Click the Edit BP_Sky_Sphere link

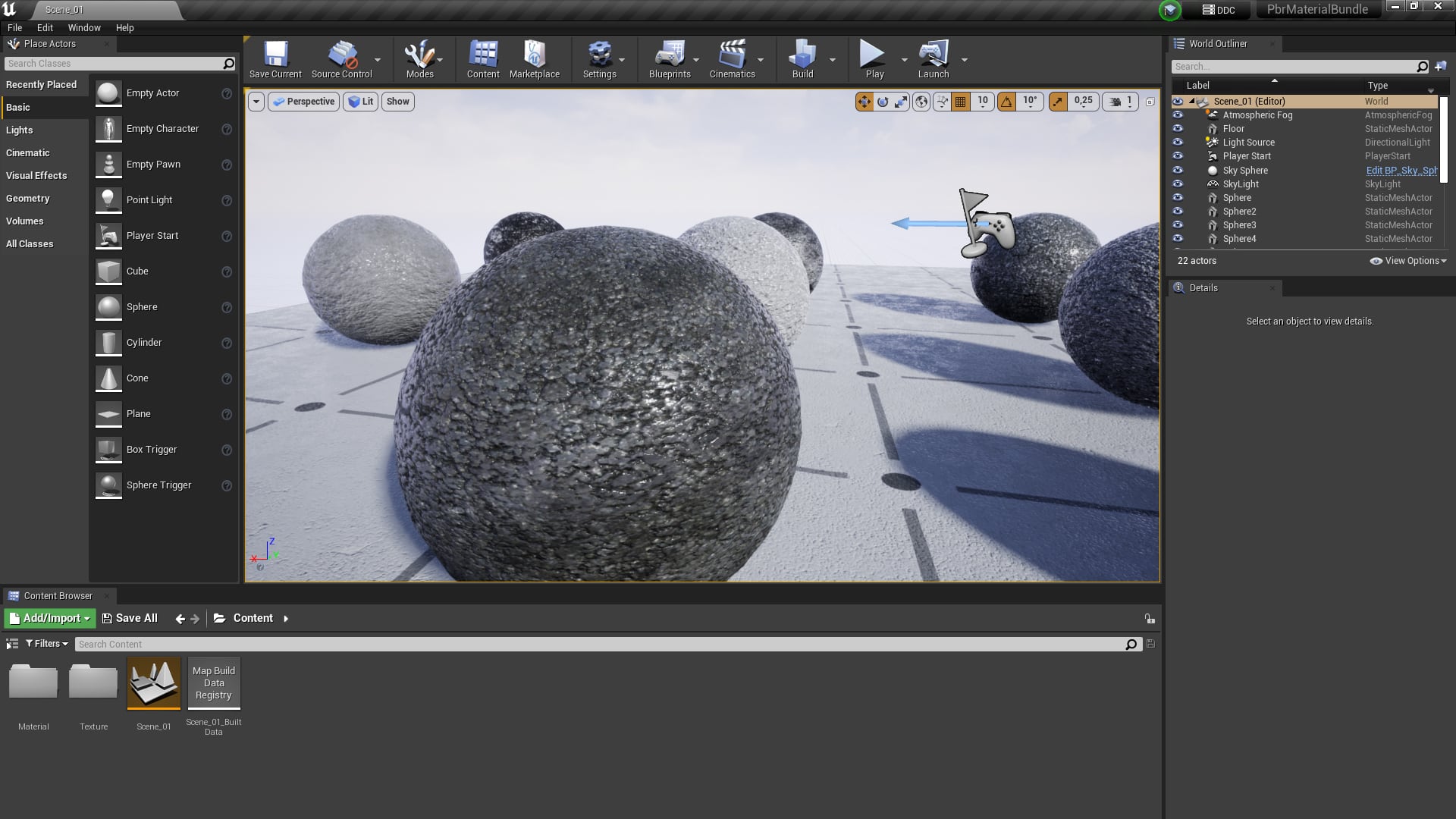pos(1401,171)
